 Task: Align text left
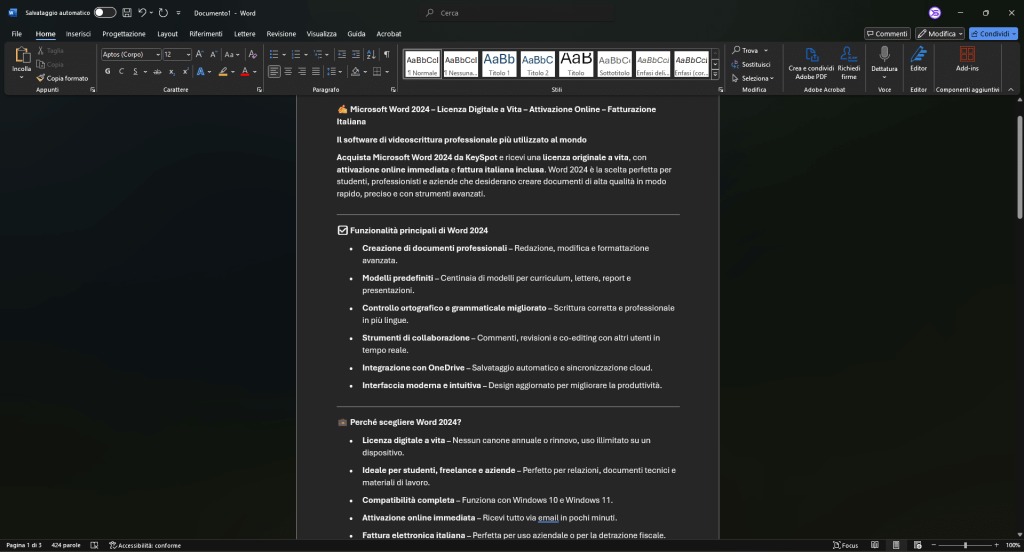[274, 71]
